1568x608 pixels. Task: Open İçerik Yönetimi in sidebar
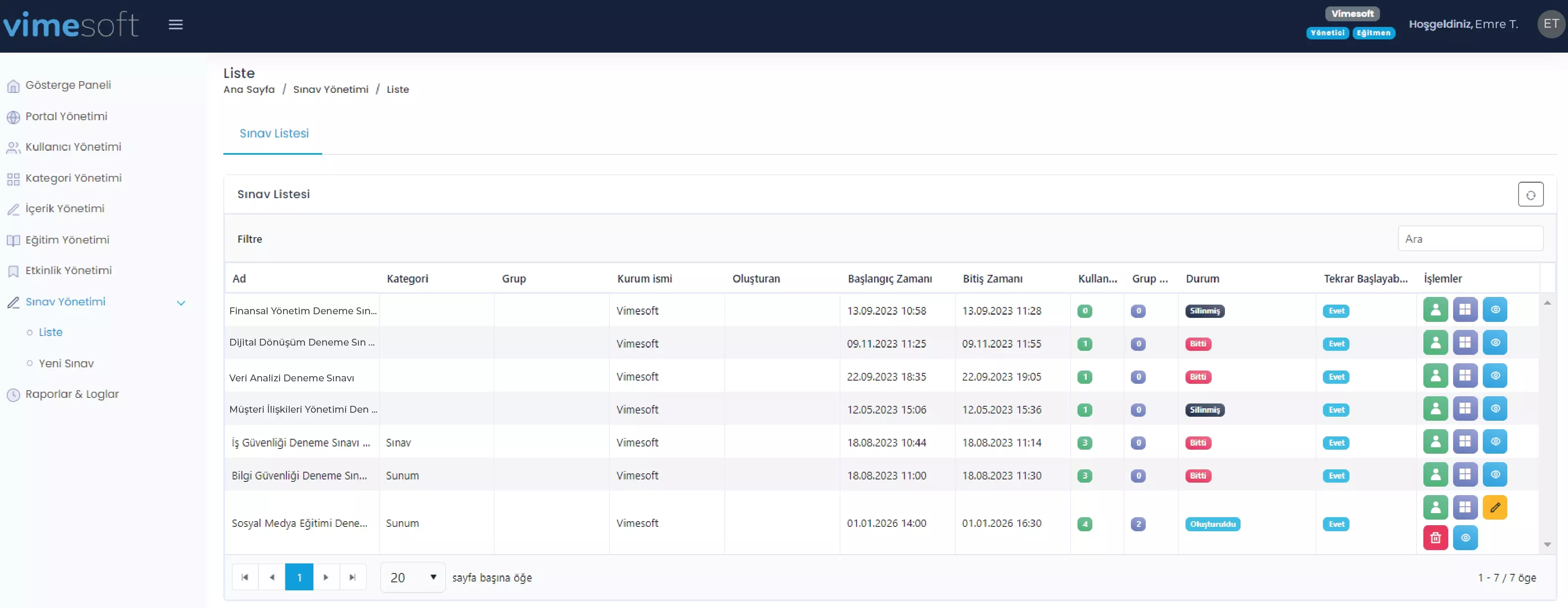pos(65,209)
